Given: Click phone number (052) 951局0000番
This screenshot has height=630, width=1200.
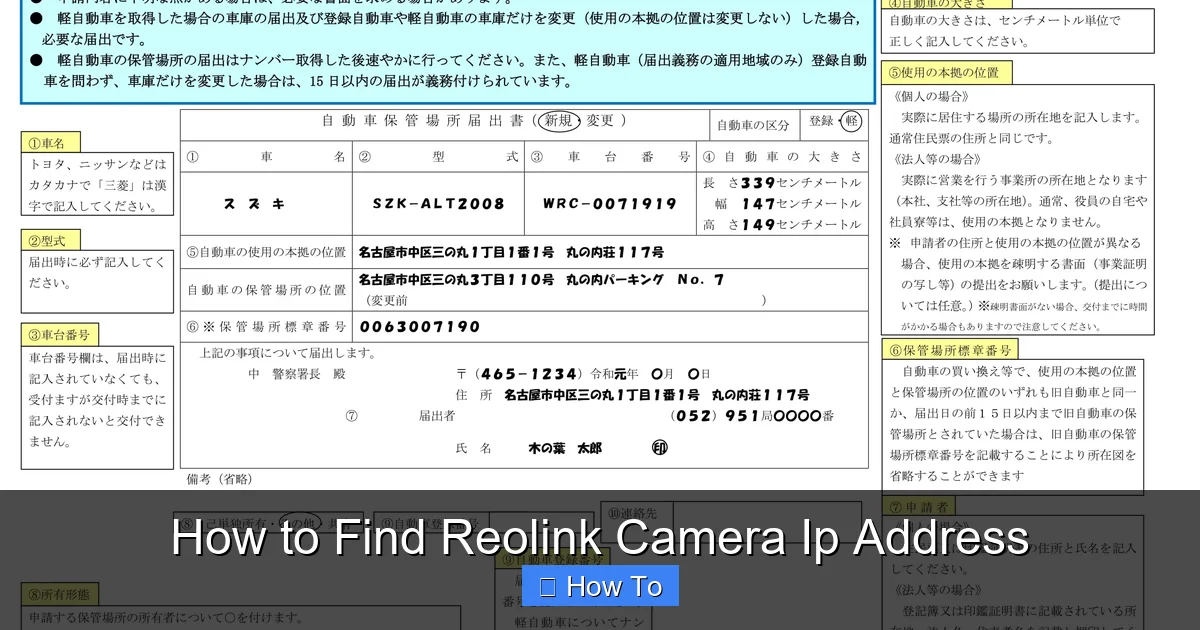Looking at the screenshot, I should coord(752,416).
